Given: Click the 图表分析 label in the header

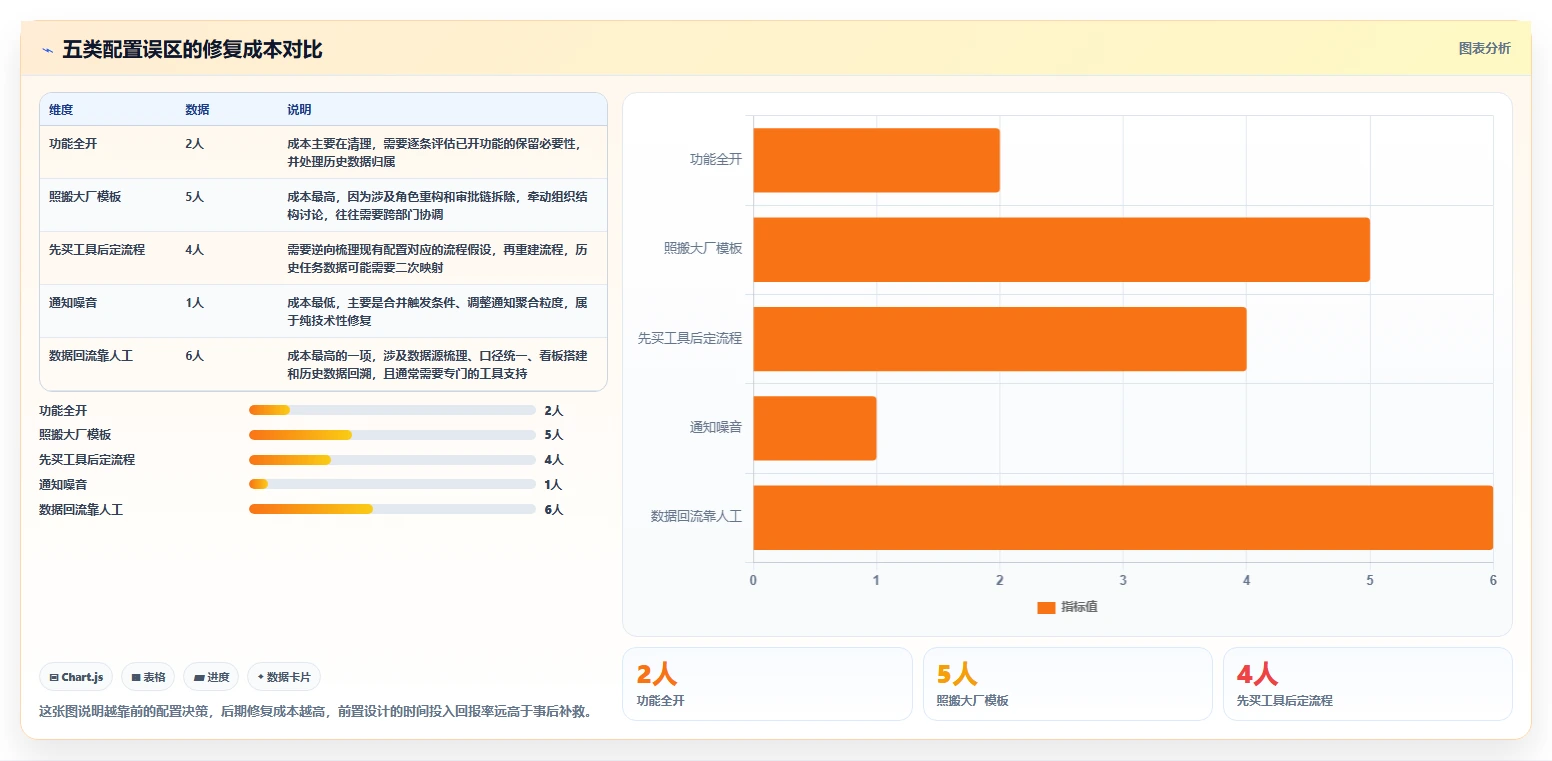Looking at the screenshot, I should [1484, 48].
